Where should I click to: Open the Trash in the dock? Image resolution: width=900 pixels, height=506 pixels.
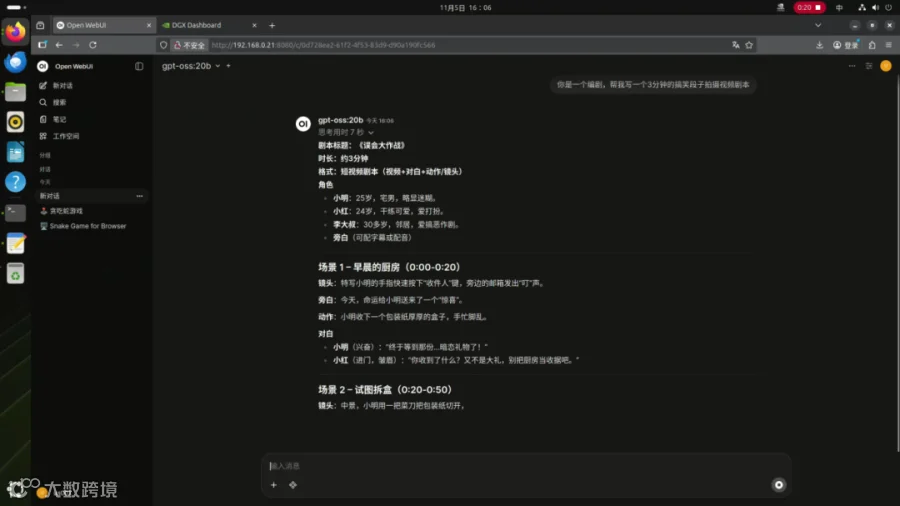15,274
